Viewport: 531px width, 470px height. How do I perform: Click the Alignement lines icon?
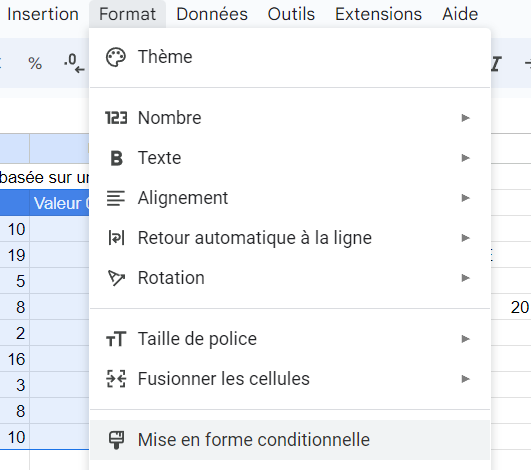[116, 198]
